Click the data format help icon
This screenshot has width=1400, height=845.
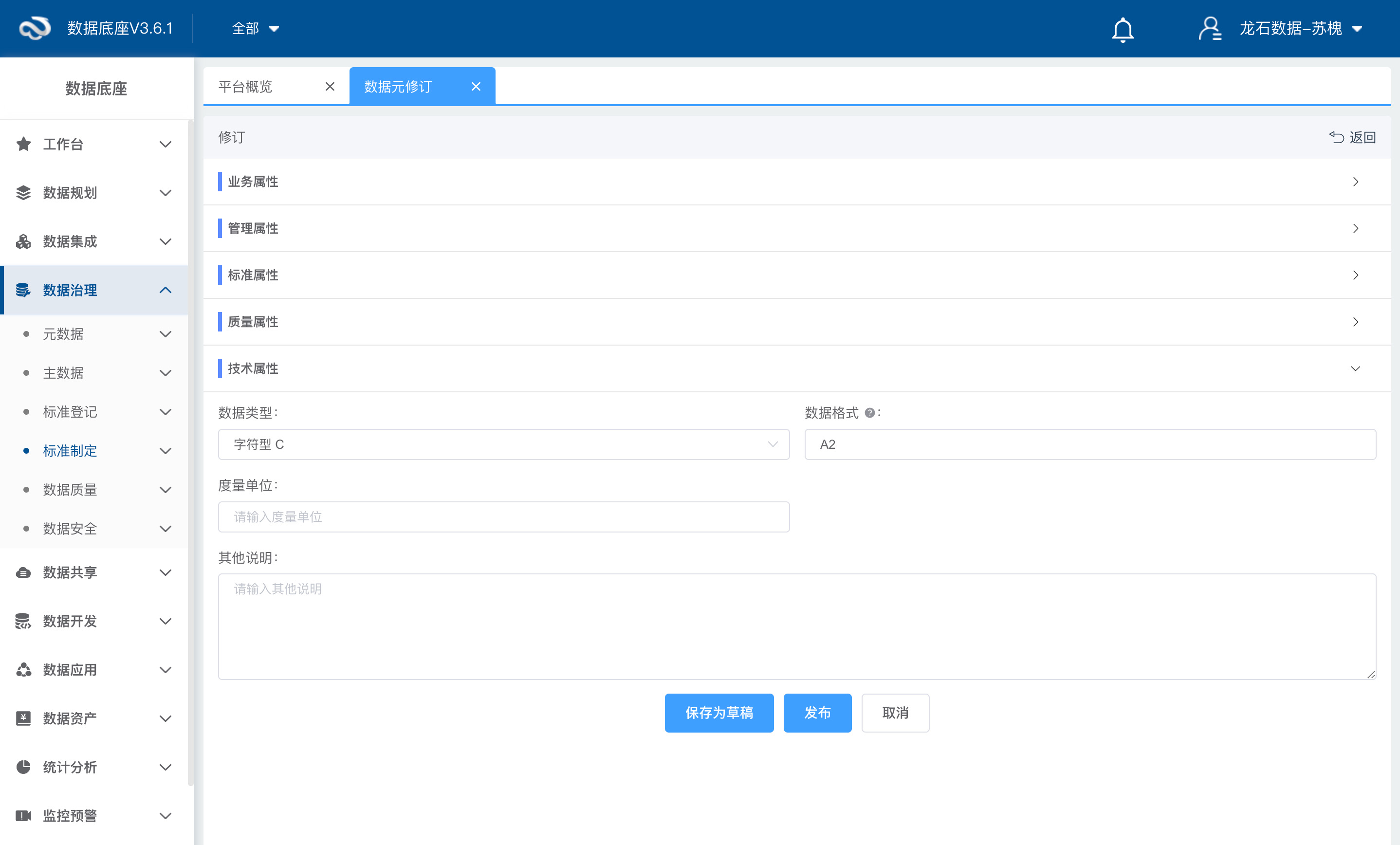point(869,413)
